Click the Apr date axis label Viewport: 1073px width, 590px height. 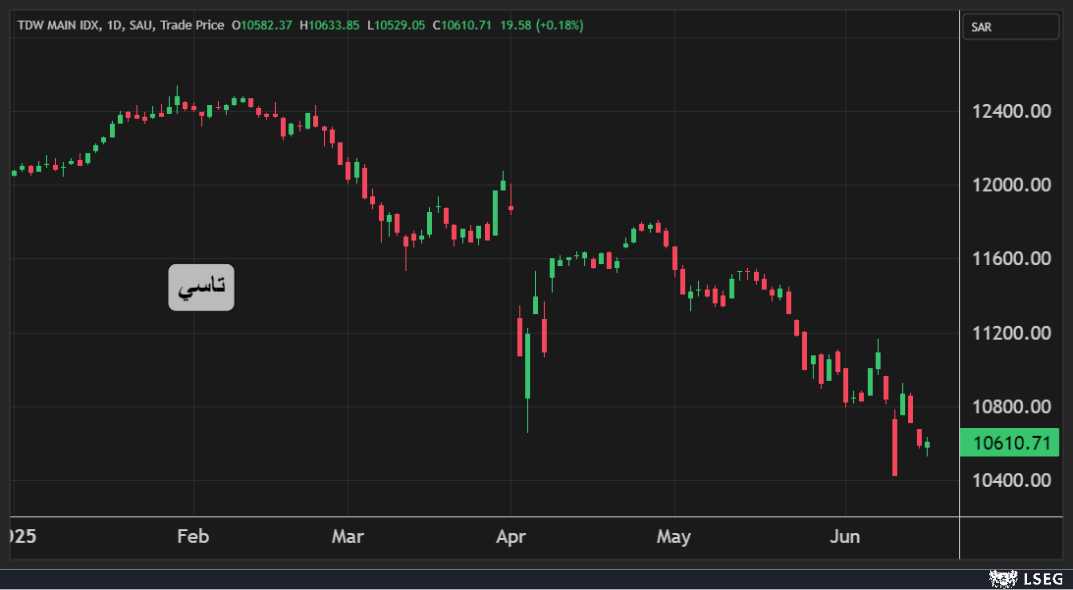point(511,537)
